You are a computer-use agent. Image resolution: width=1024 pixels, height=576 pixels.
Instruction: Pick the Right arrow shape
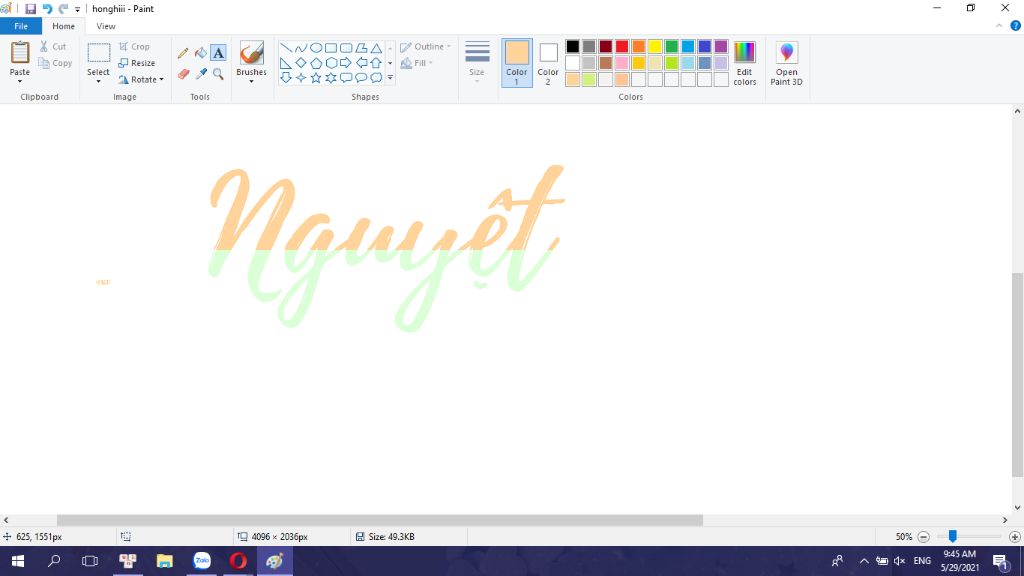pos(345,63)
